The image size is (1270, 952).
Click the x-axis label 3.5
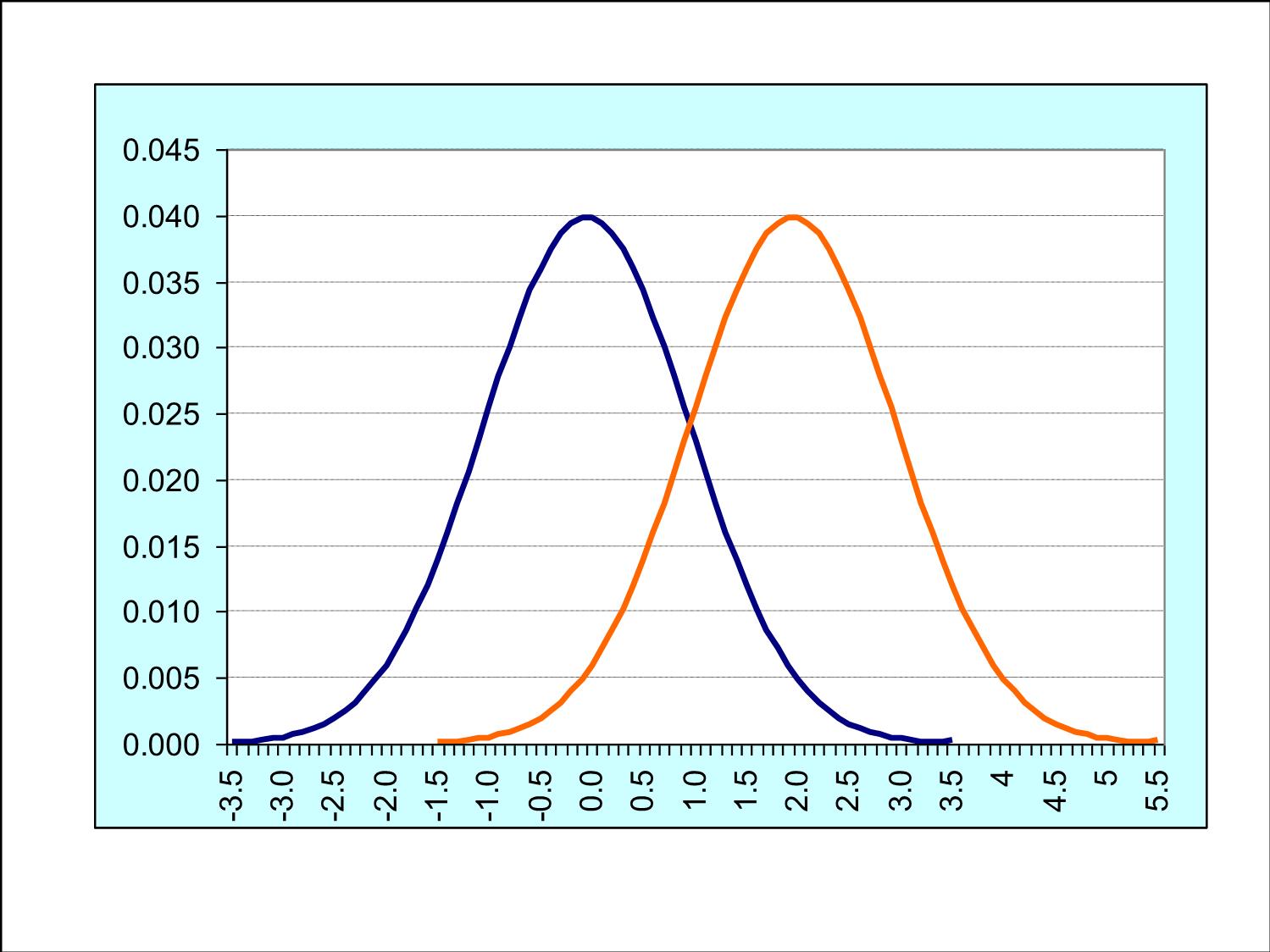[x=951, y=791]
